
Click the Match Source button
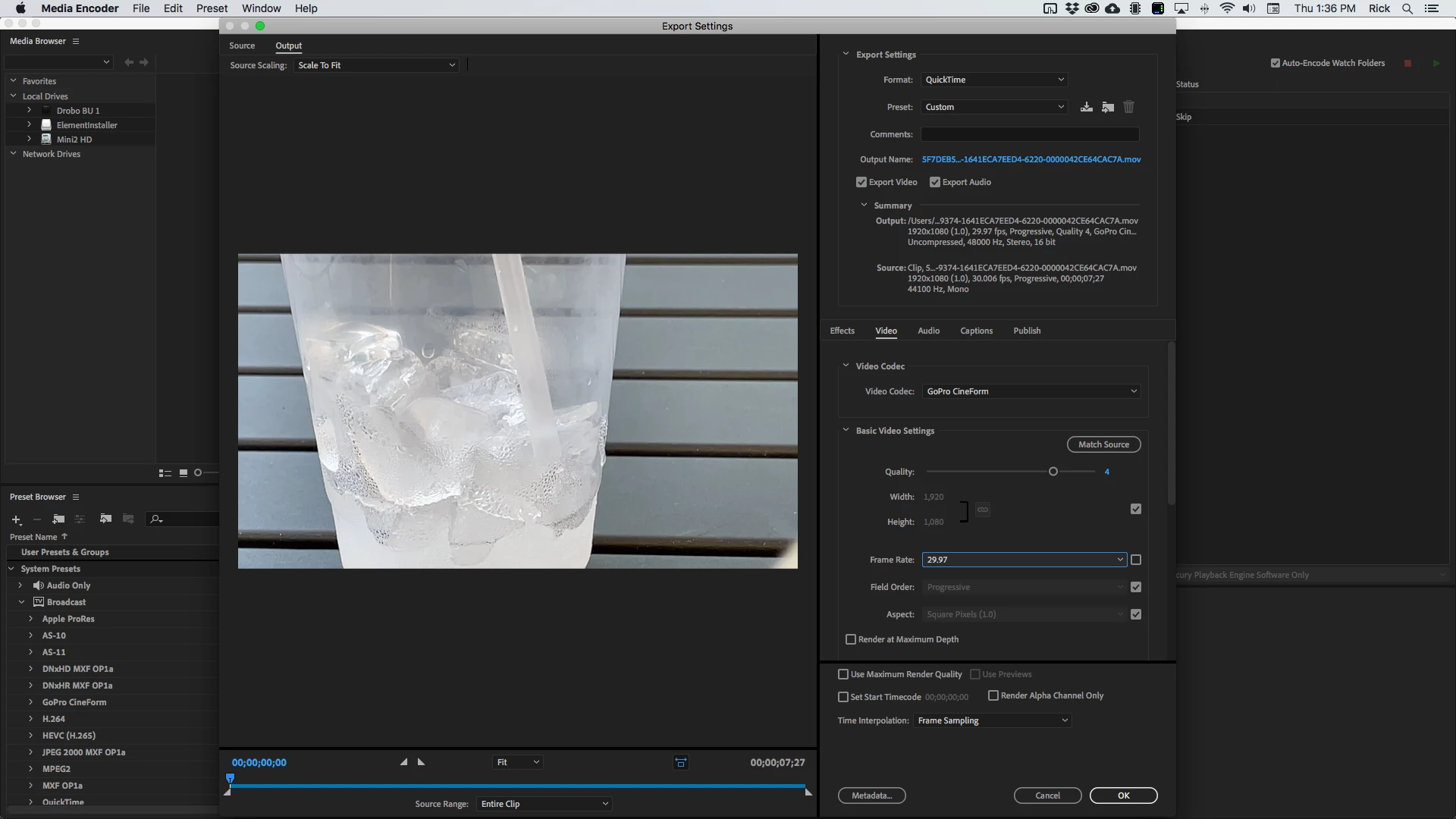(1103, 444)
